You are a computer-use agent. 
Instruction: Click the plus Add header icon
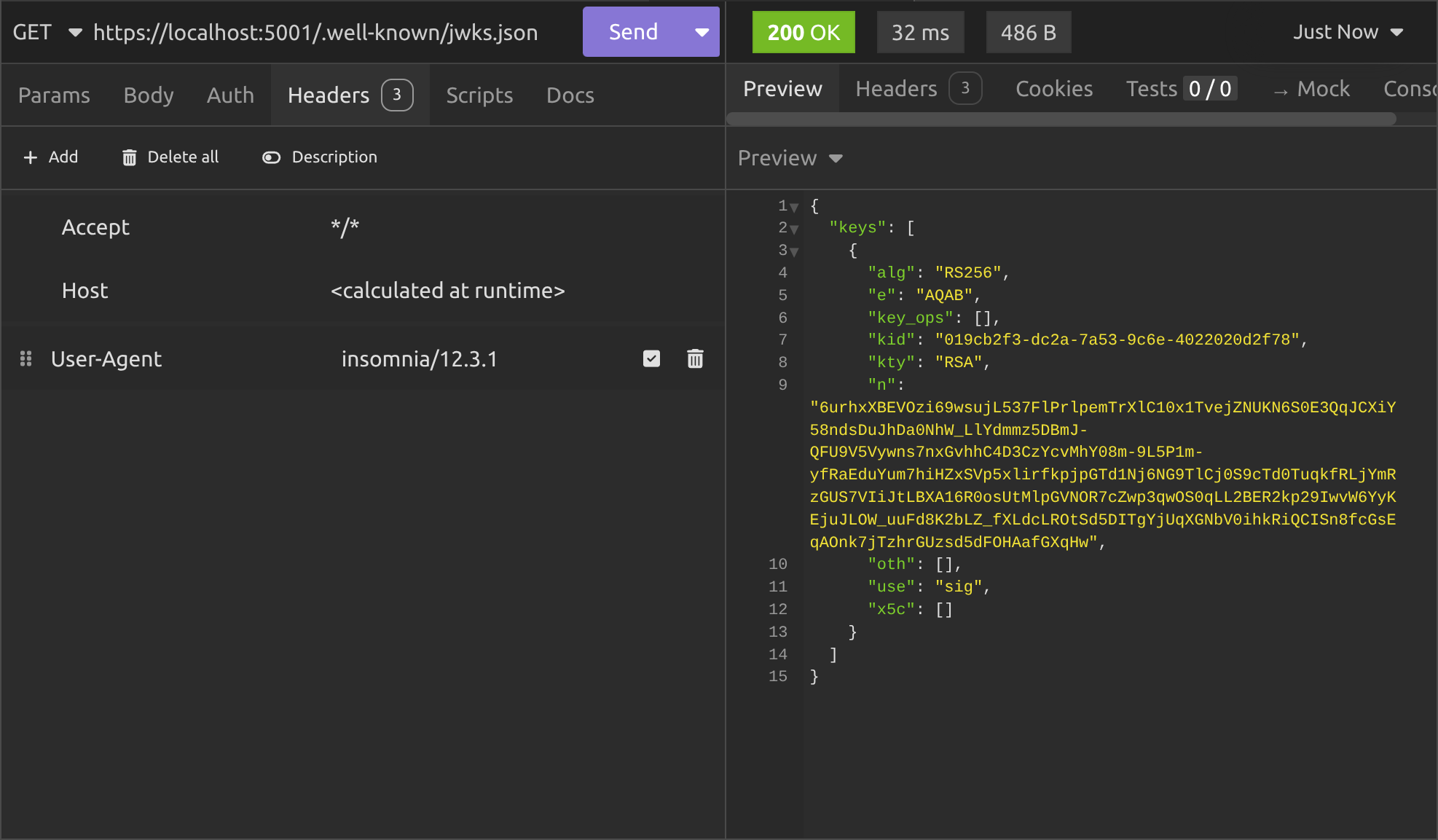[30, 157]
